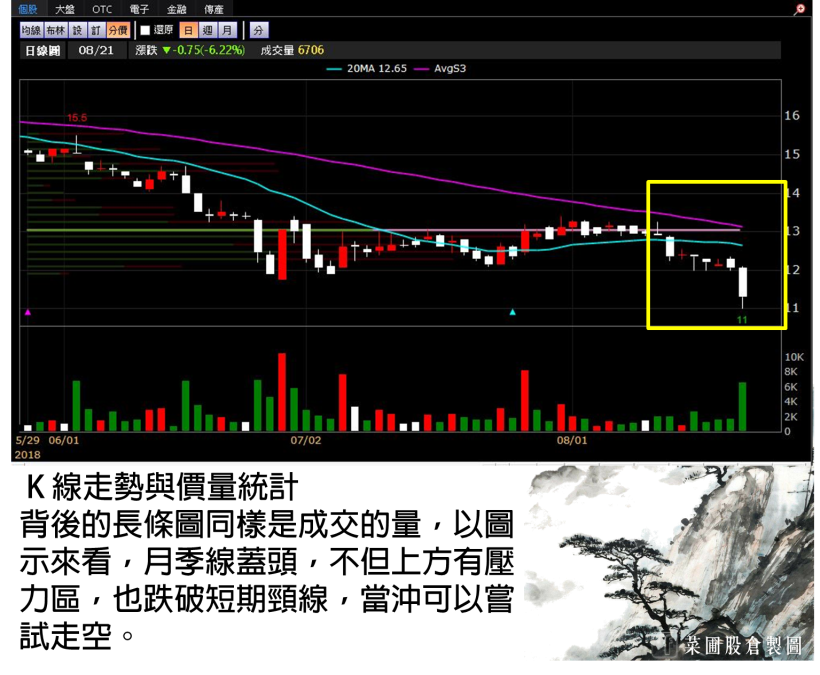Switch to the 週 weekly period
Screen dimensions: 820x675
207,30
